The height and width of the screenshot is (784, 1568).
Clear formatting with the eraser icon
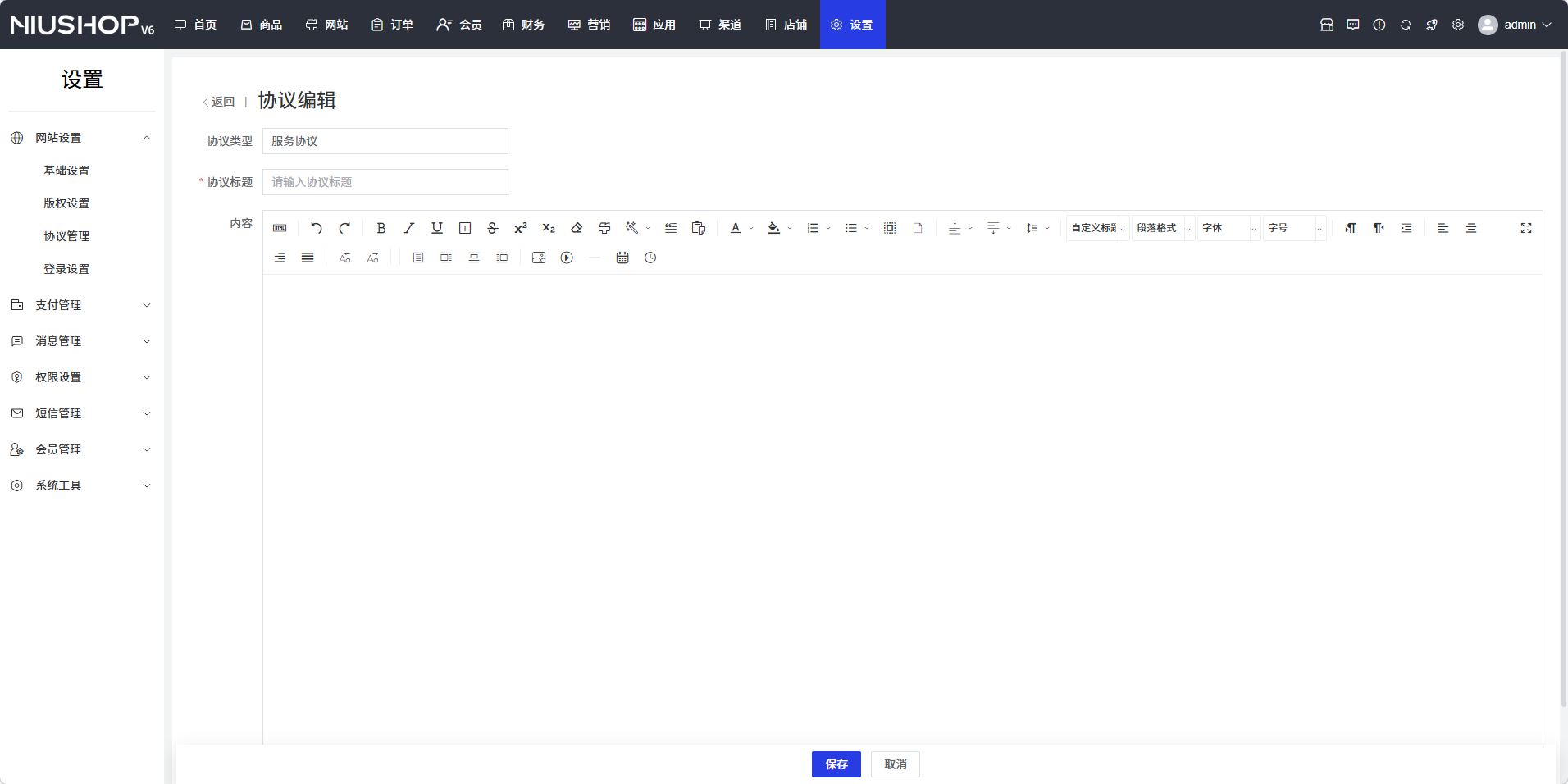click(x=577, y=228)
